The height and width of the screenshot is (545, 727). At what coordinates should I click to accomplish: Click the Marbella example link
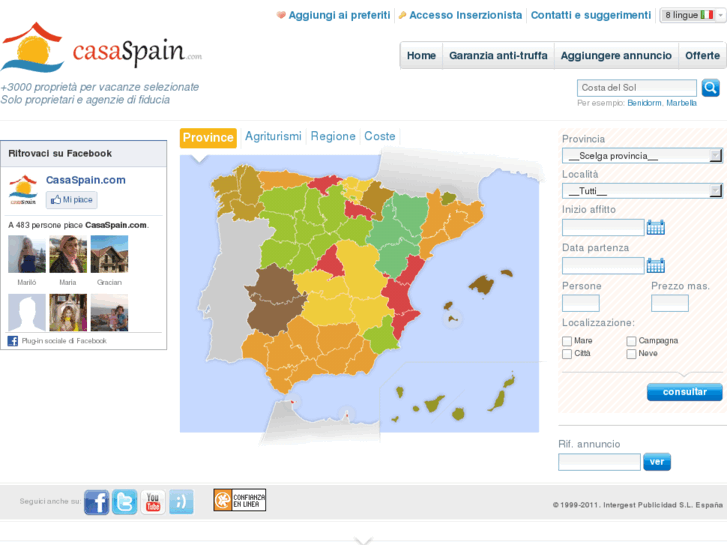[681, 103]
